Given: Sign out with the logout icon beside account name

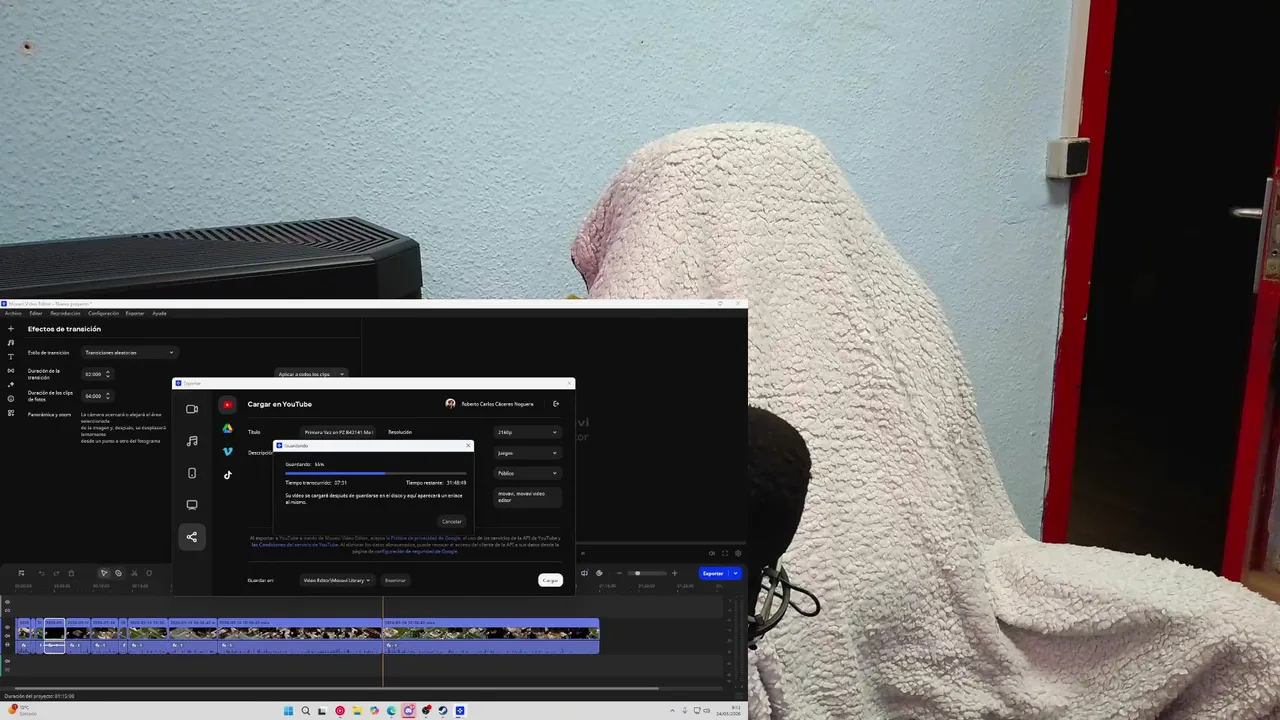Looking at the screenshot, I should click(x=556, y=404).
